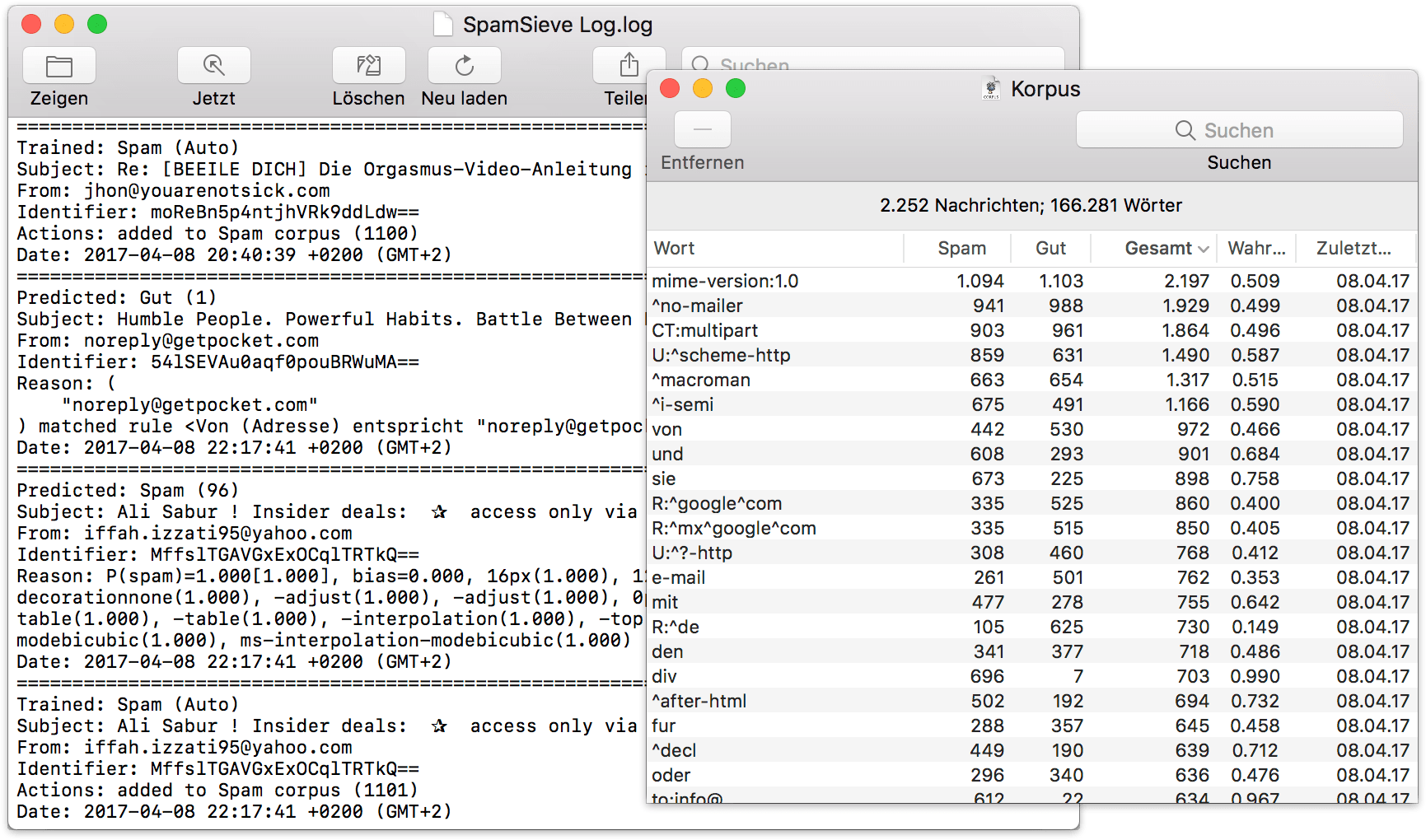The height and width of the screenshot is (840, 1426).
Task: Select the word 'sie' row
Action: click(x=1031, y=478)
